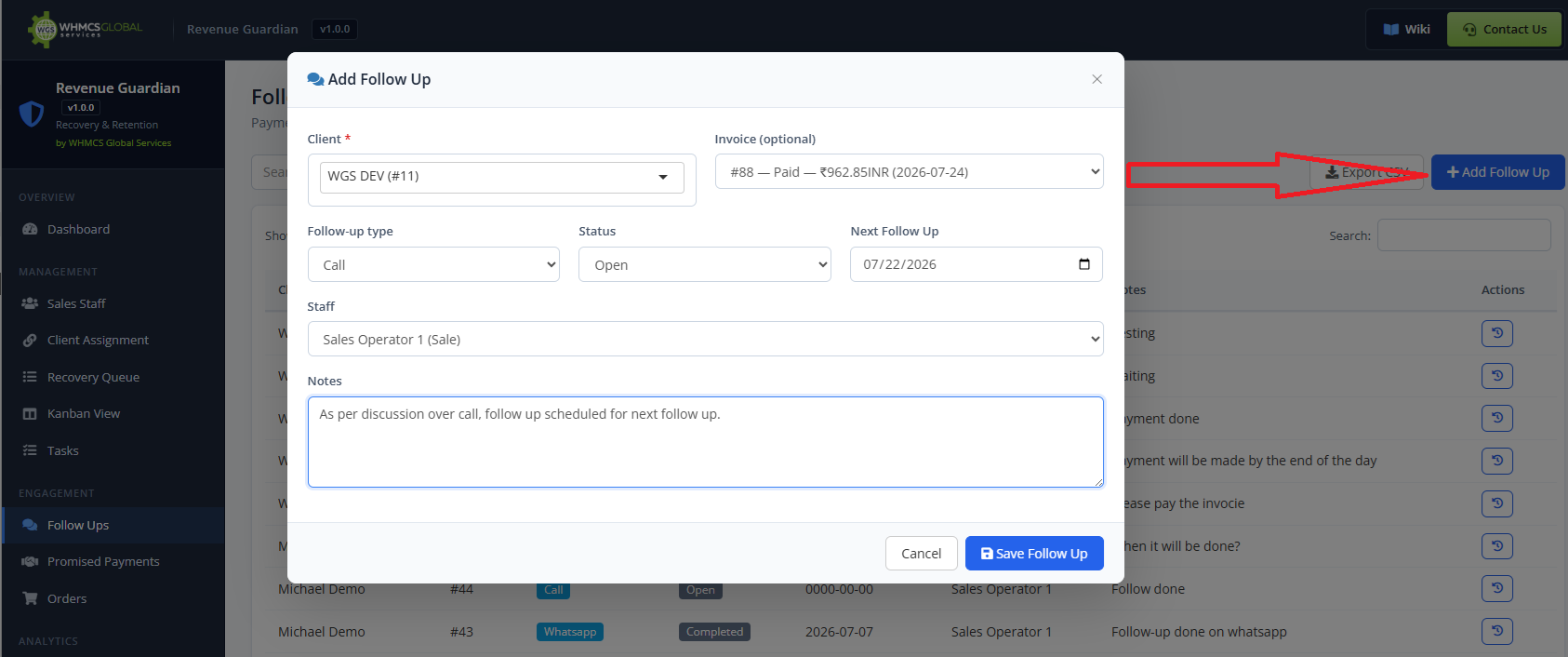Screen dimensions: 1568x657
Task: Click the Follow Ups chat icon
Action: point(30,525)
